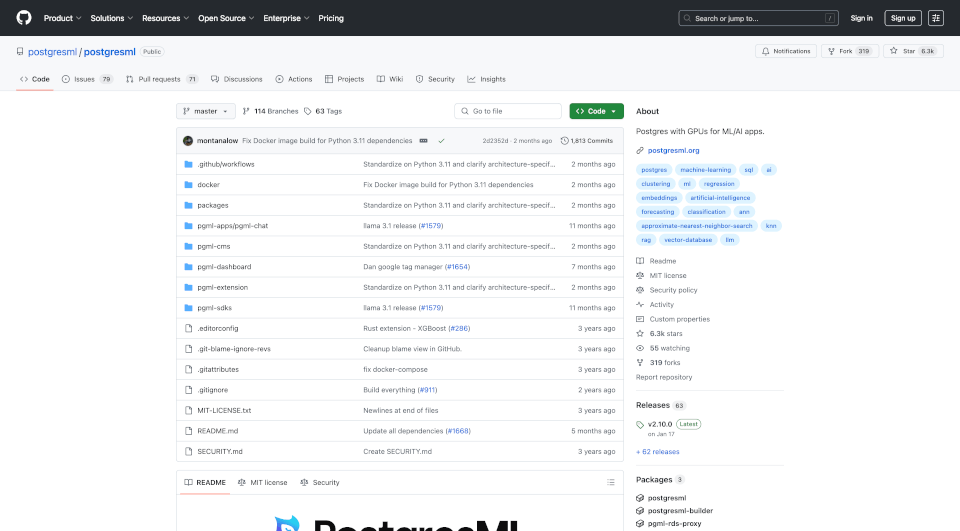Expand the green Code dropdown button

pyautogui.click(x=596, y=111)
